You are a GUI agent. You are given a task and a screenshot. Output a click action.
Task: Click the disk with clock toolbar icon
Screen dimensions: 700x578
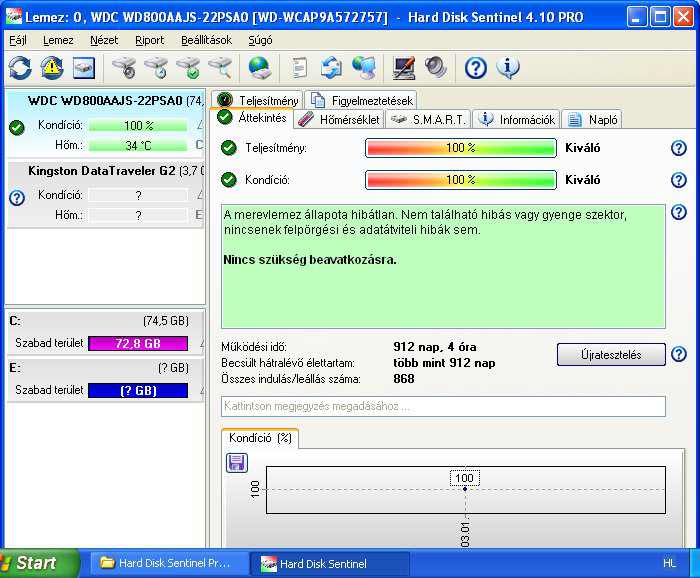tap(156, 68)
